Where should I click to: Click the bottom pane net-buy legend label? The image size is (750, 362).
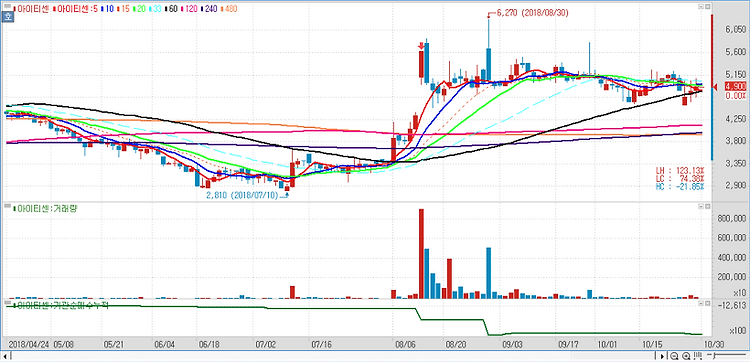61,306
